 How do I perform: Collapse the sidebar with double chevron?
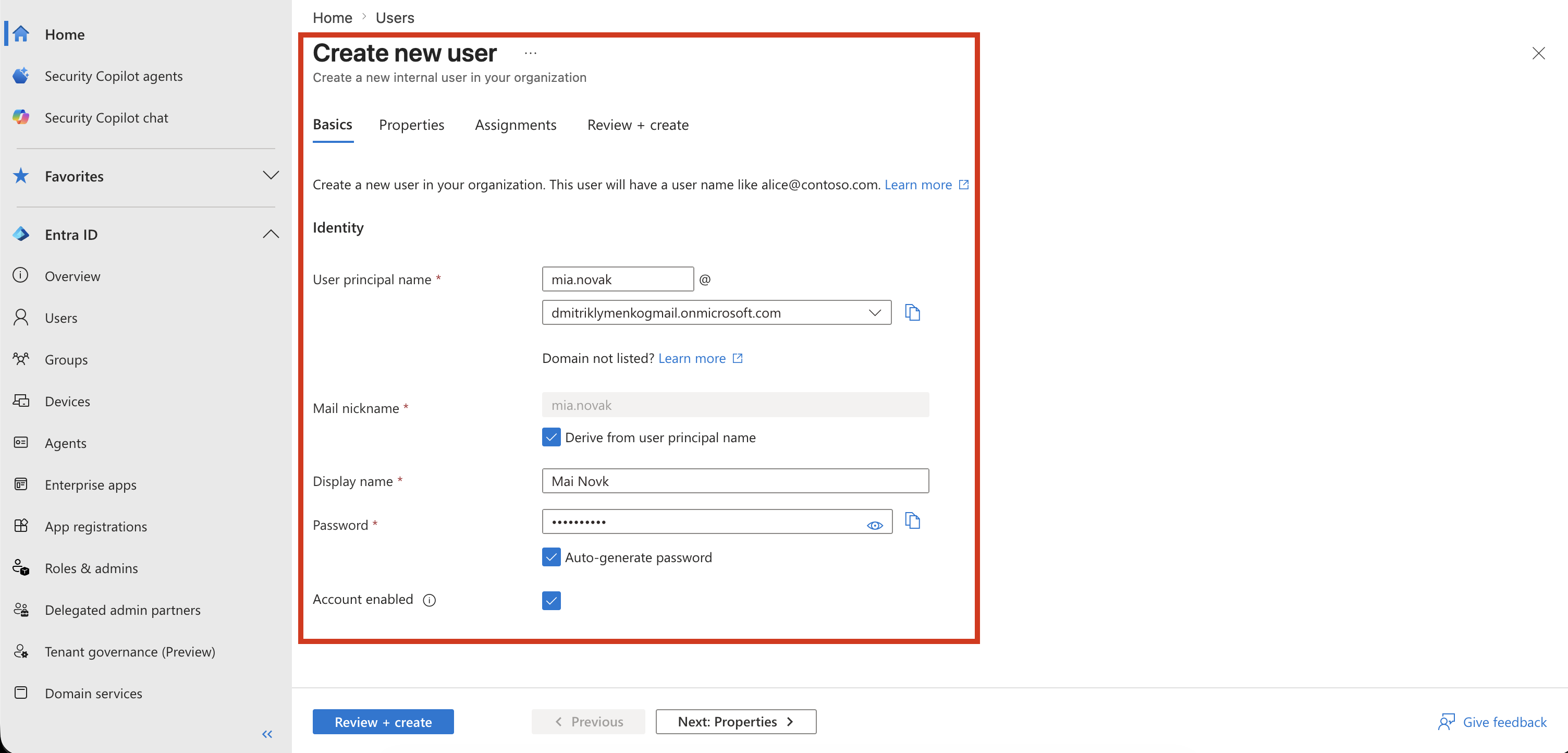click(267, 734)
